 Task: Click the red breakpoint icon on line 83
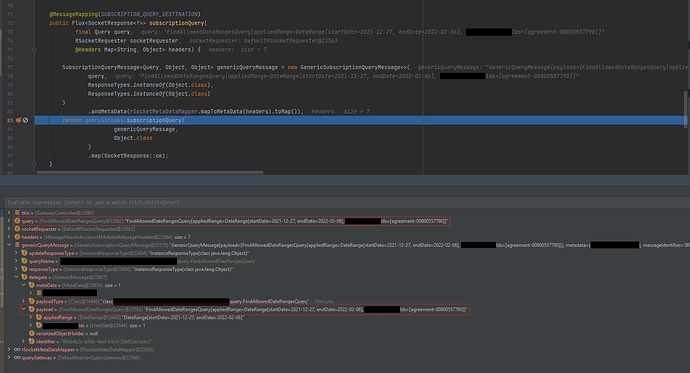pyautogui.click(x=18, y=120)
